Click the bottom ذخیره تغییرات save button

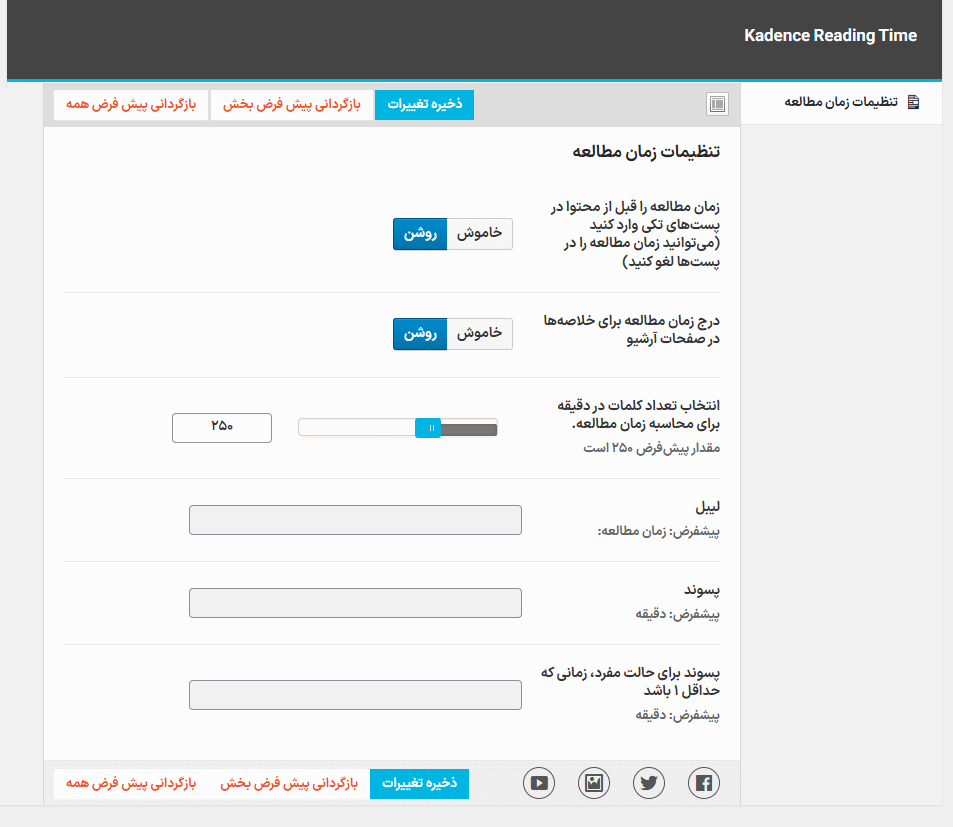(419, 783)
